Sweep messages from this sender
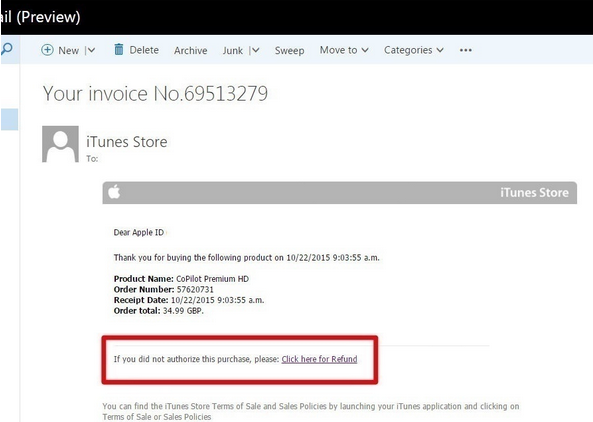Viewport: 593px width, 422px height. coord(289,50)
